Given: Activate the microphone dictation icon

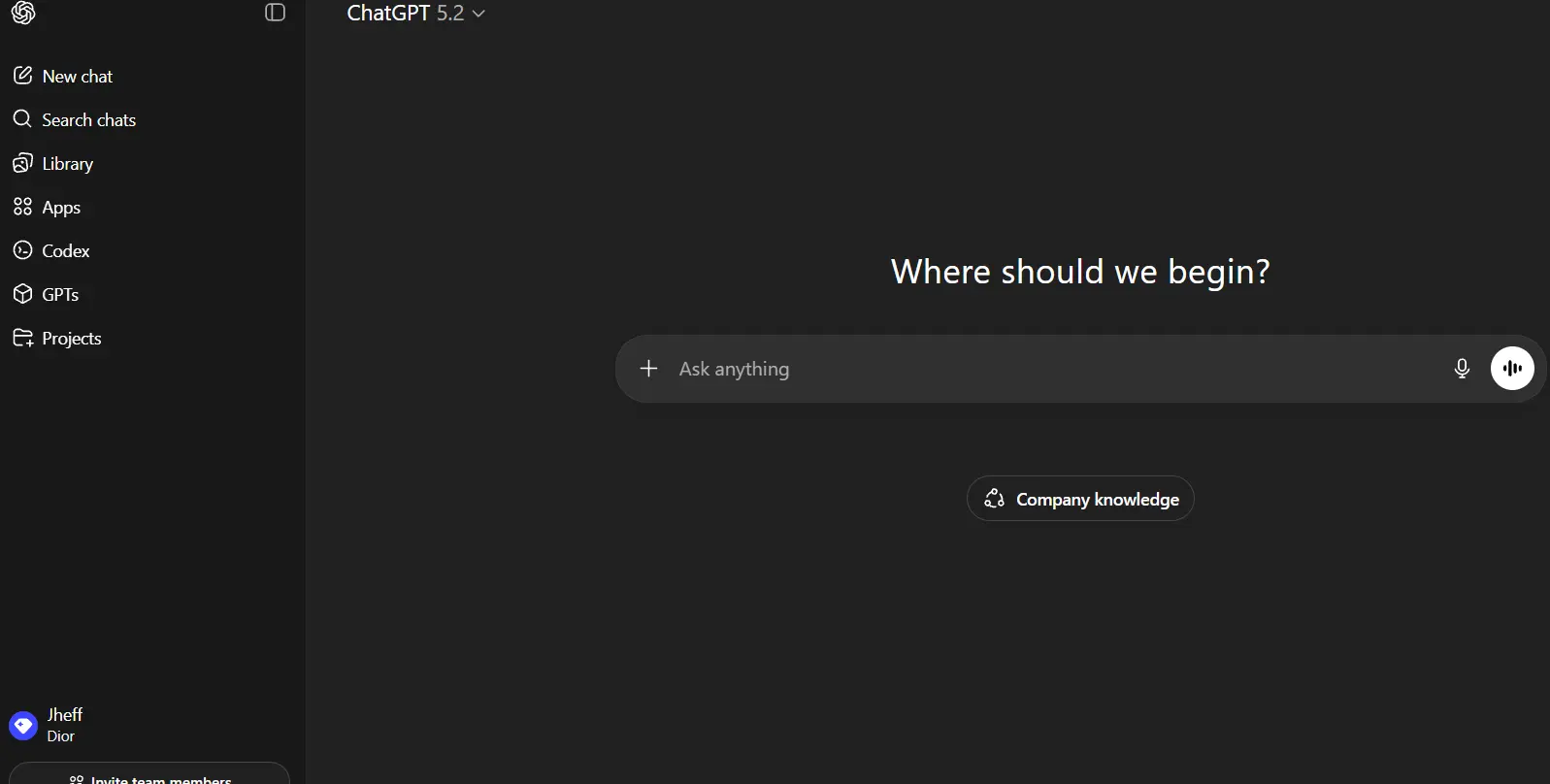Looking at the screenshot, I should coord(1462,369).
